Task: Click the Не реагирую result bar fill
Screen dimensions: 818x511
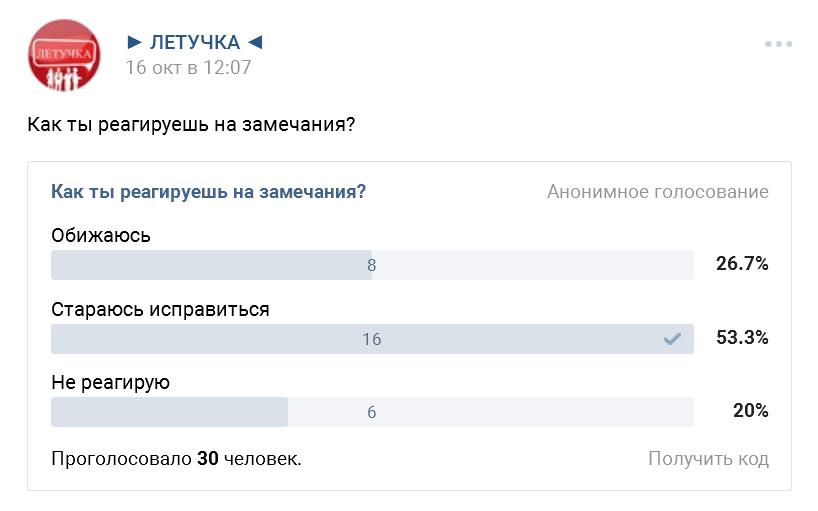Action: click(x=168, y=412)
